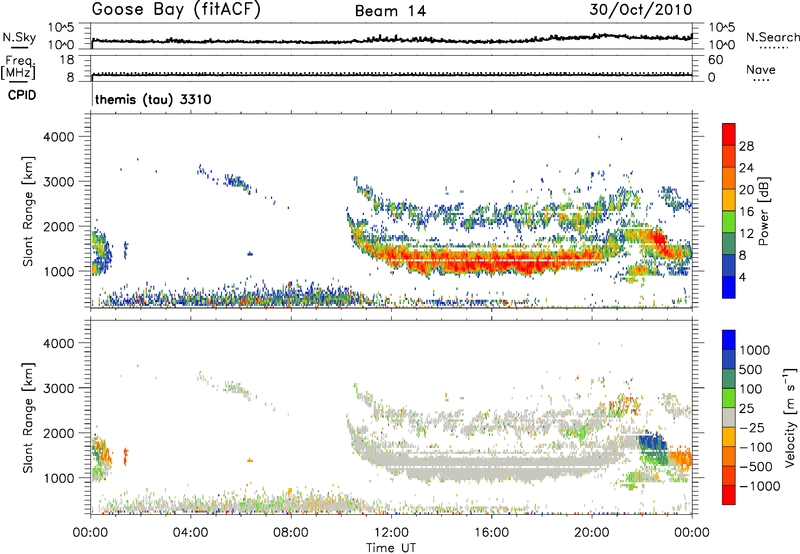The height and width of the screenshot is (554, 800).
Task: Click the '16' label on power color bar
Action: [746, 212]
